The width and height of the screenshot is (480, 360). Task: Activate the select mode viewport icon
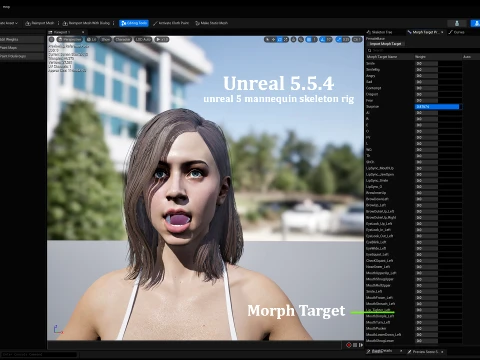tap(267, 39)
